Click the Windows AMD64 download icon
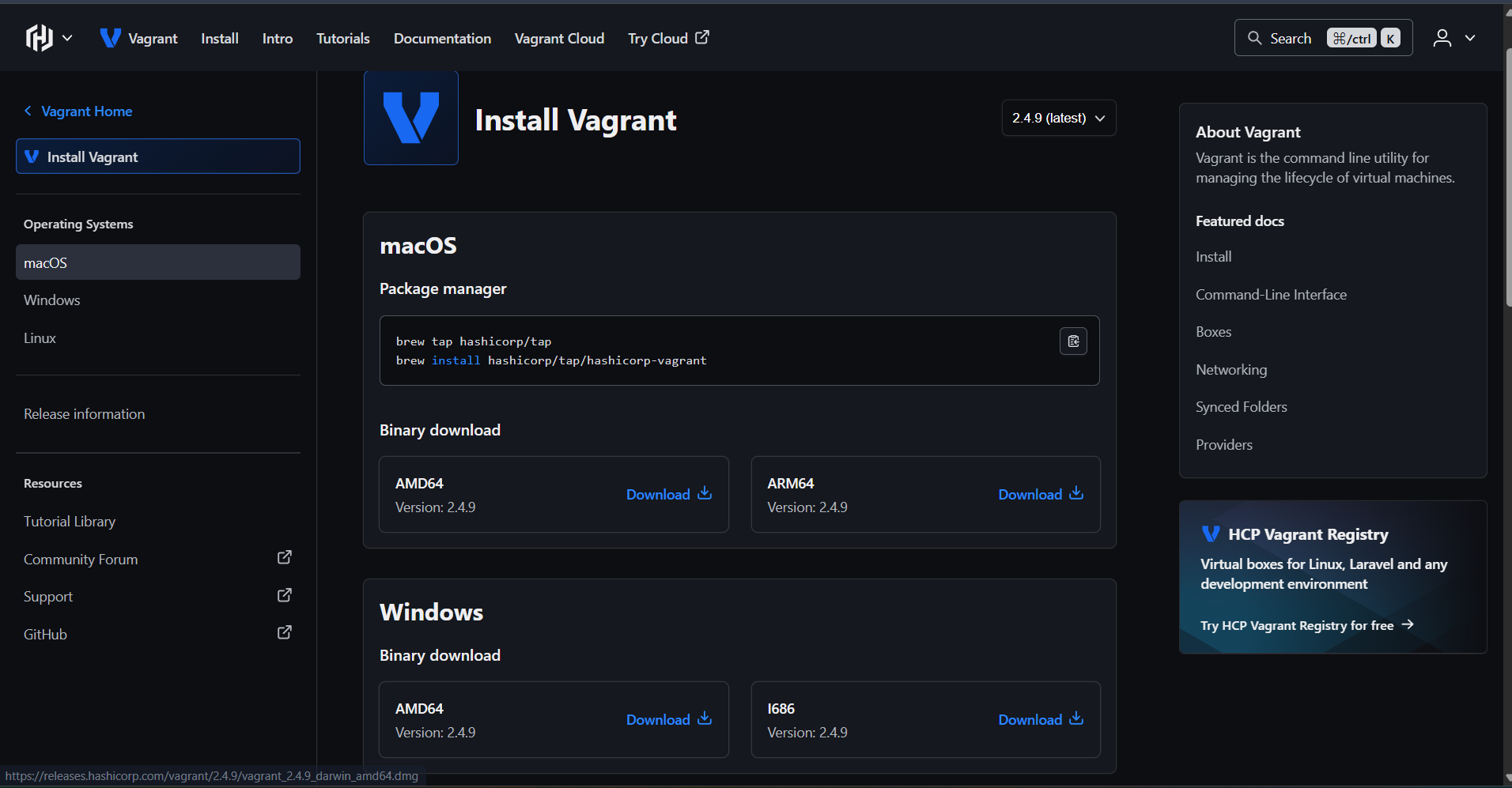The image size is (1512, 788). pos(705,719)
